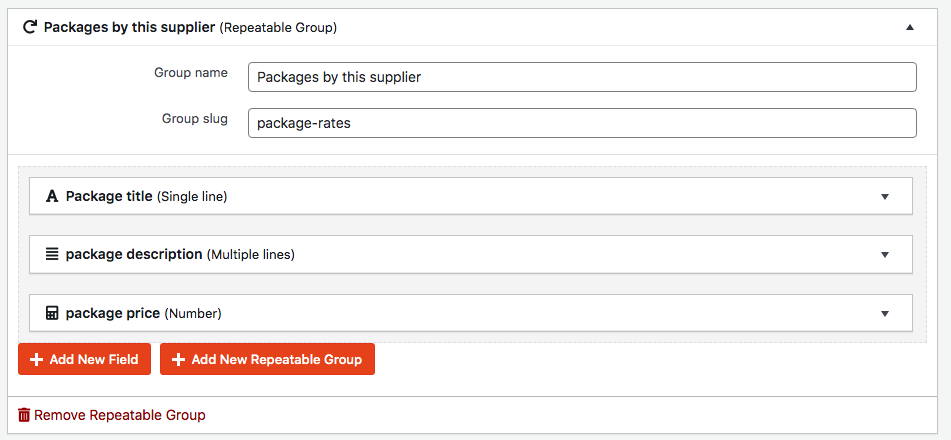Click the plus icon on Add New Field
951x440 pixels.
point(36,360)
